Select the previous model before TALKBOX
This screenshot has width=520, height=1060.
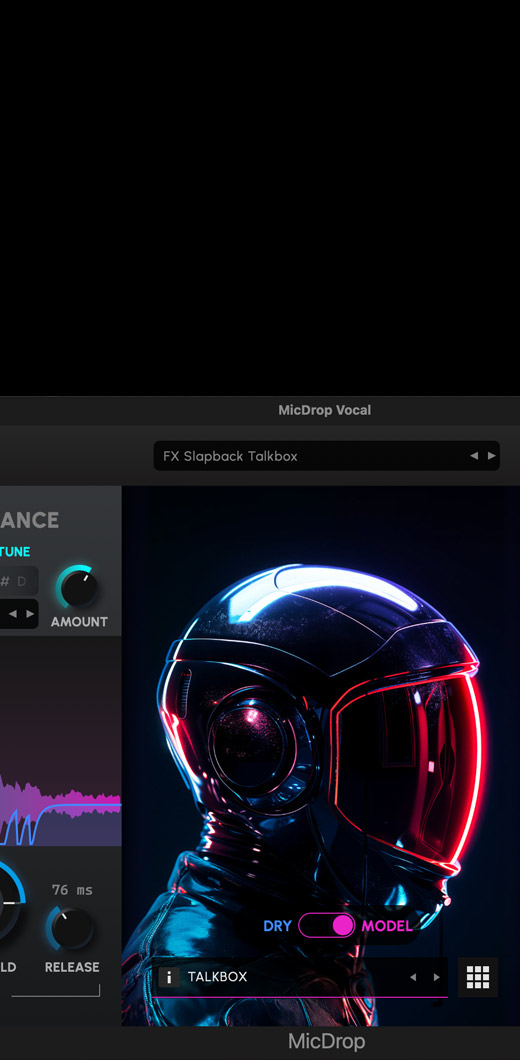(x=413, y=977)
